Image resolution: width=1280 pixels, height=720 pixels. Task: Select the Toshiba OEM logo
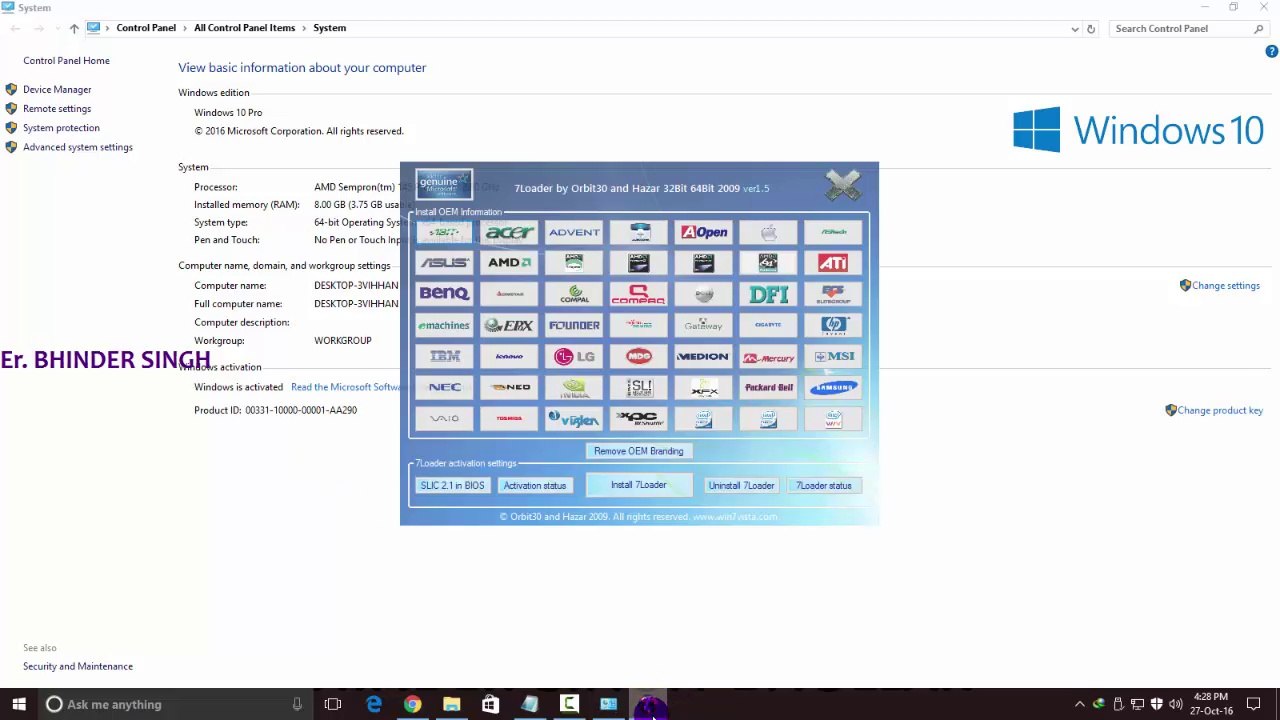[510, 419]
